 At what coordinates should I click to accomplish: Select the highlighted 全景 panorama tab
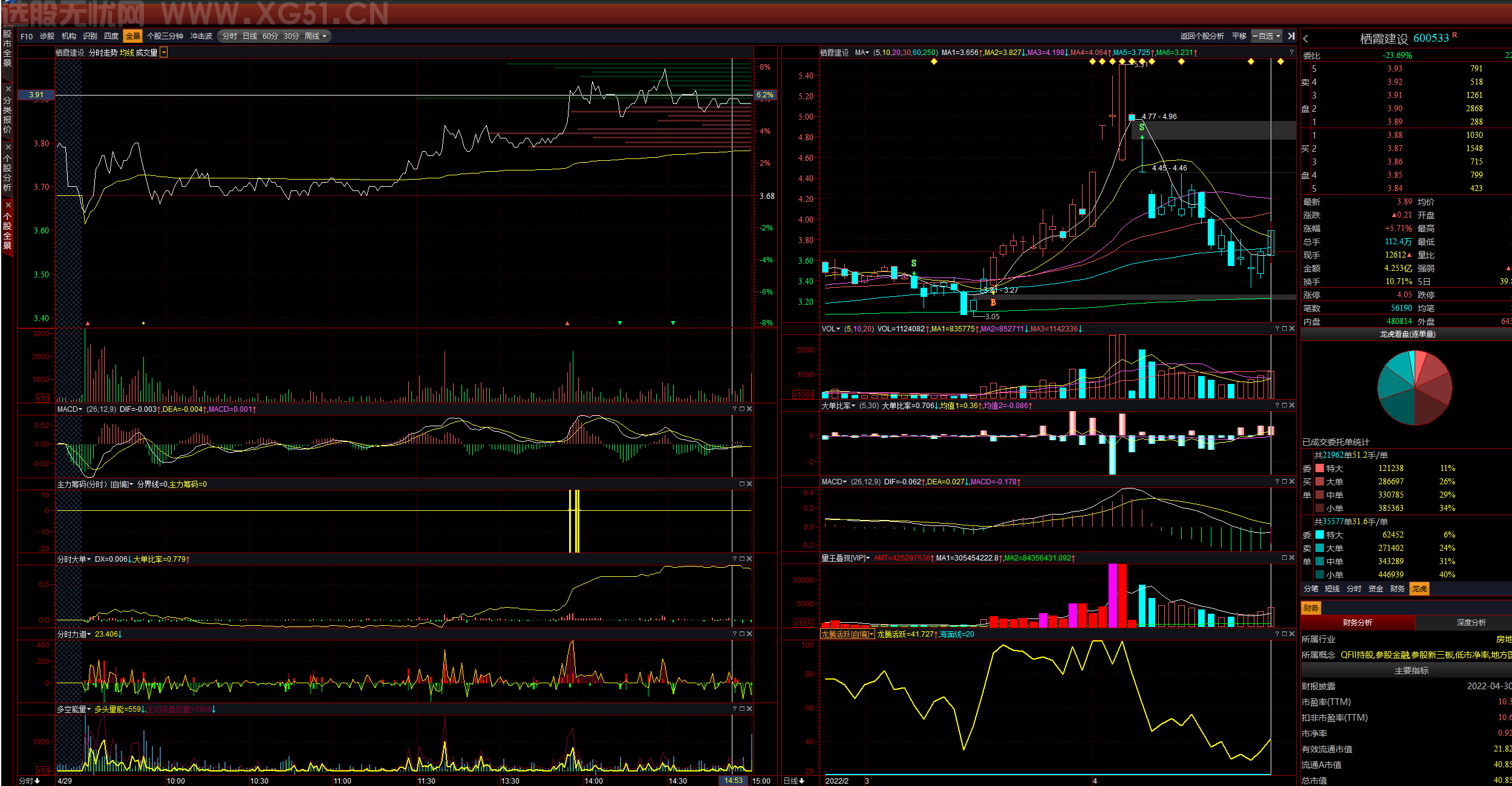coord(132,36)
